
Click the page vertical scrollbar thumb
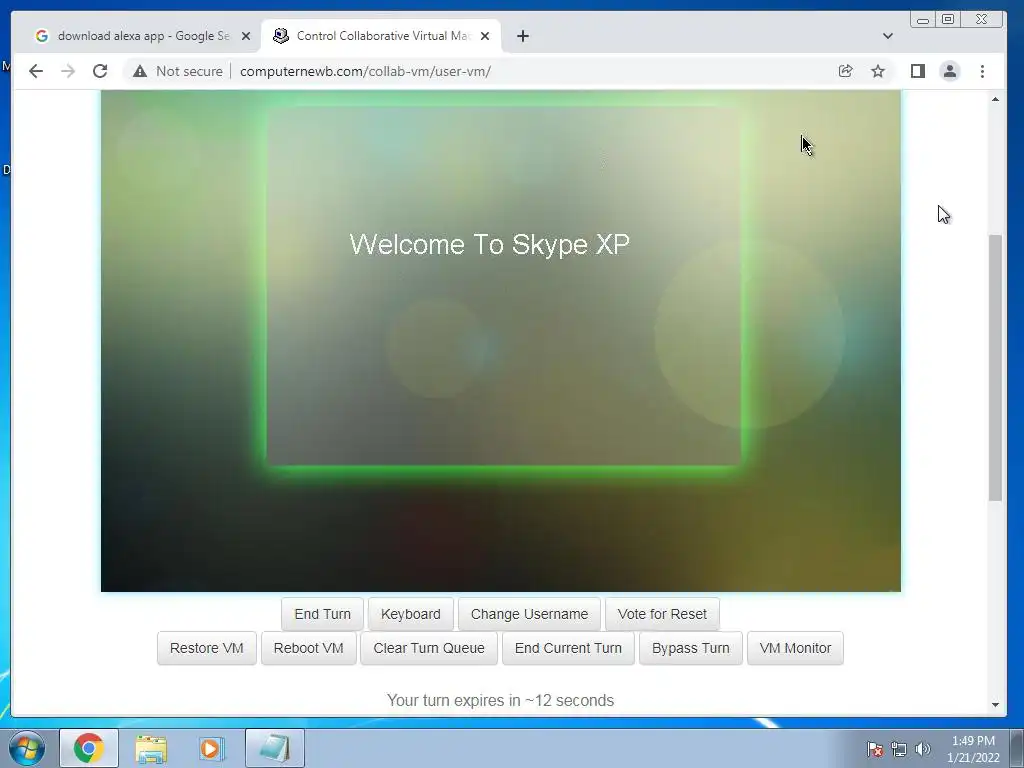click(x=995, y=368)
